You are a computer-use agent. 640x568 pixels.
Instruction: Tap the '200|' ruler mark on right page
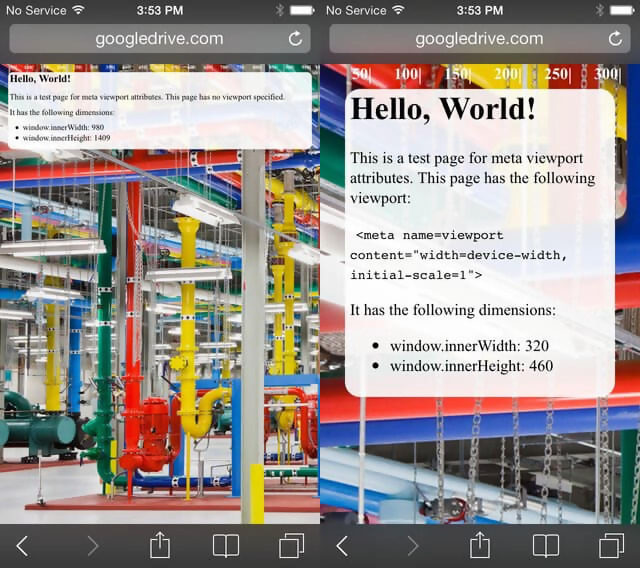(507, 74)
